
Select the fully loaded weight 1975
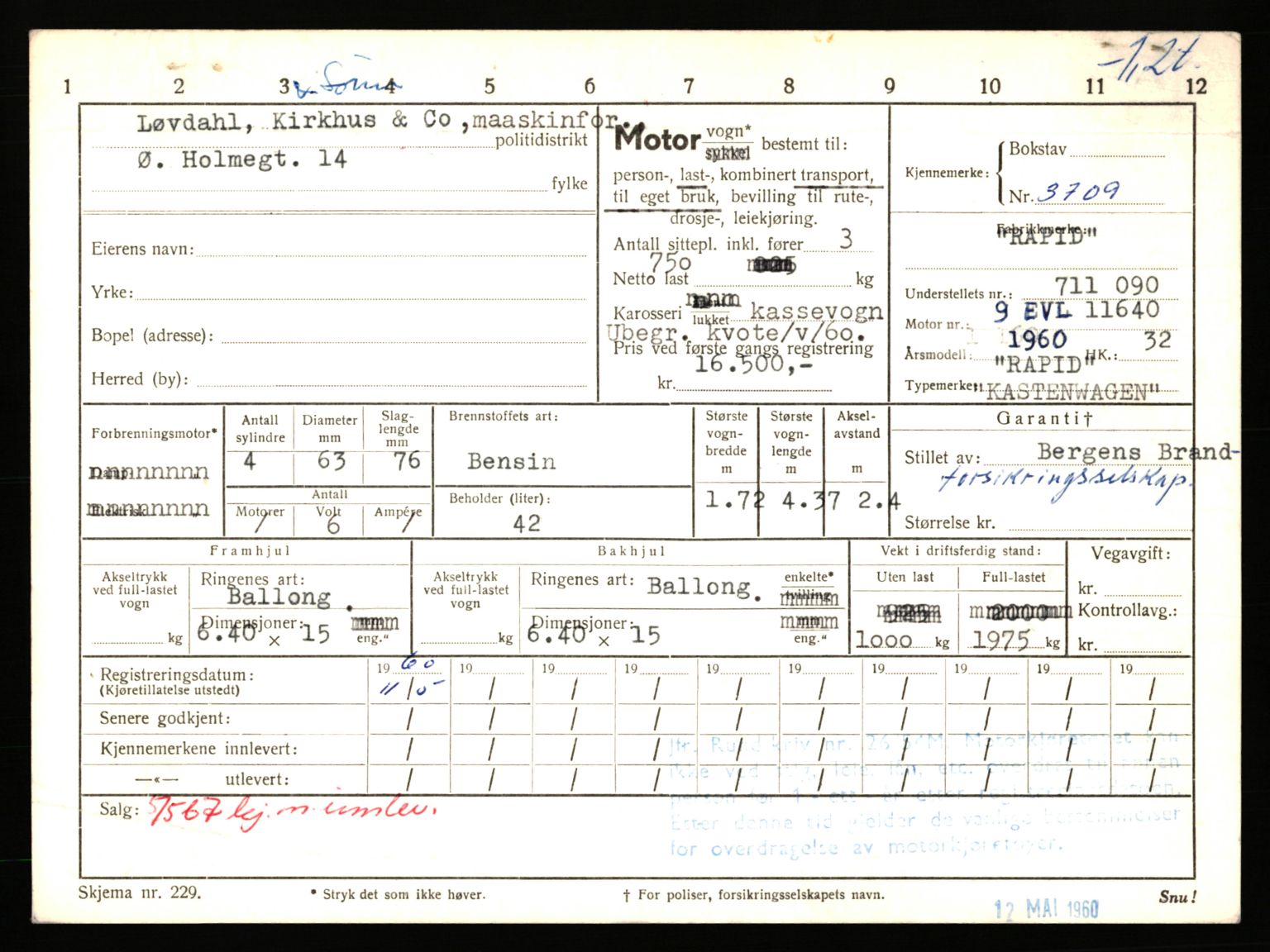[x=1000, y=640]
